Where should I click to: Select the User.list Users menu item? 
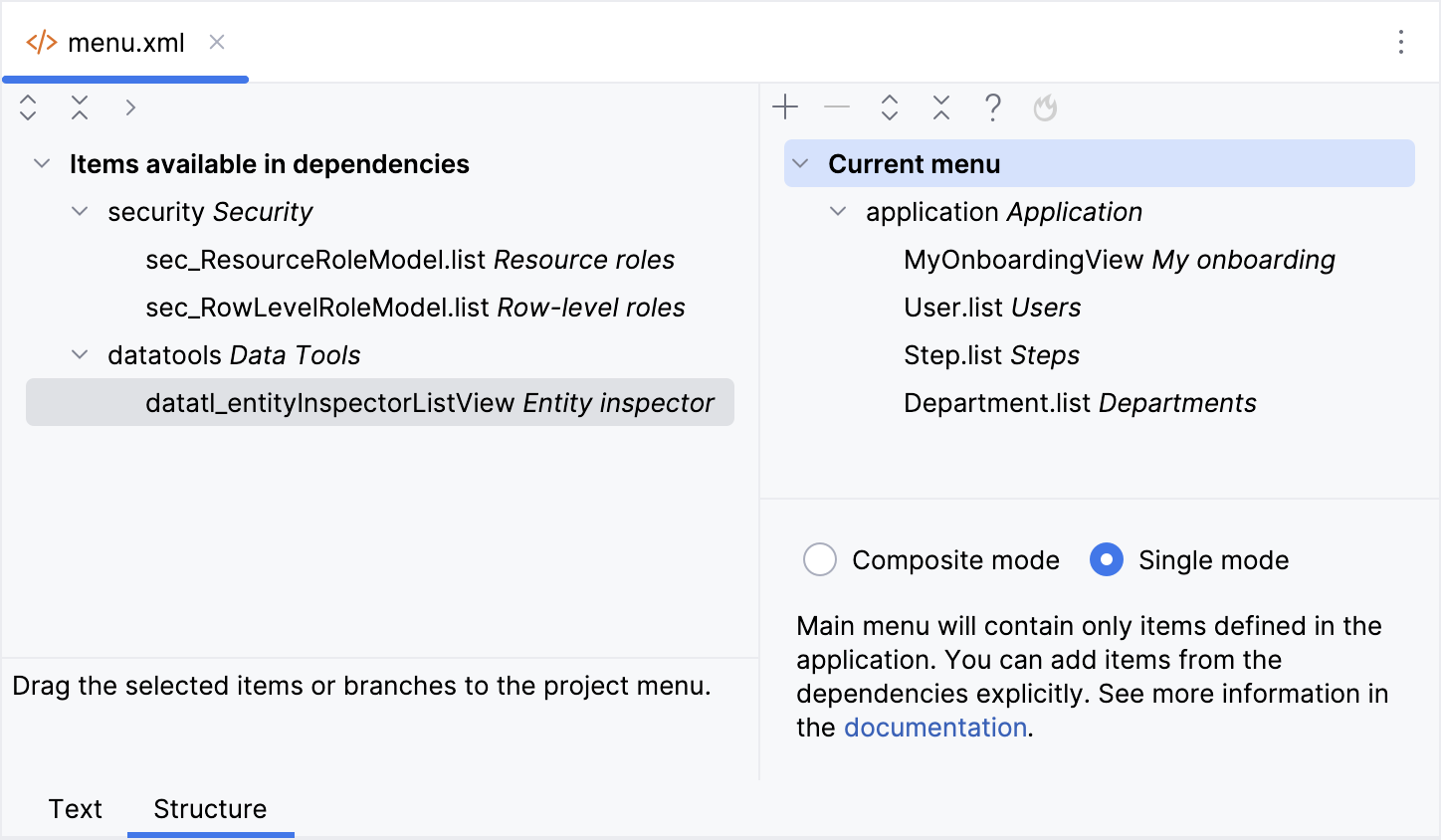pyautogui.click(x=991, y=308)
